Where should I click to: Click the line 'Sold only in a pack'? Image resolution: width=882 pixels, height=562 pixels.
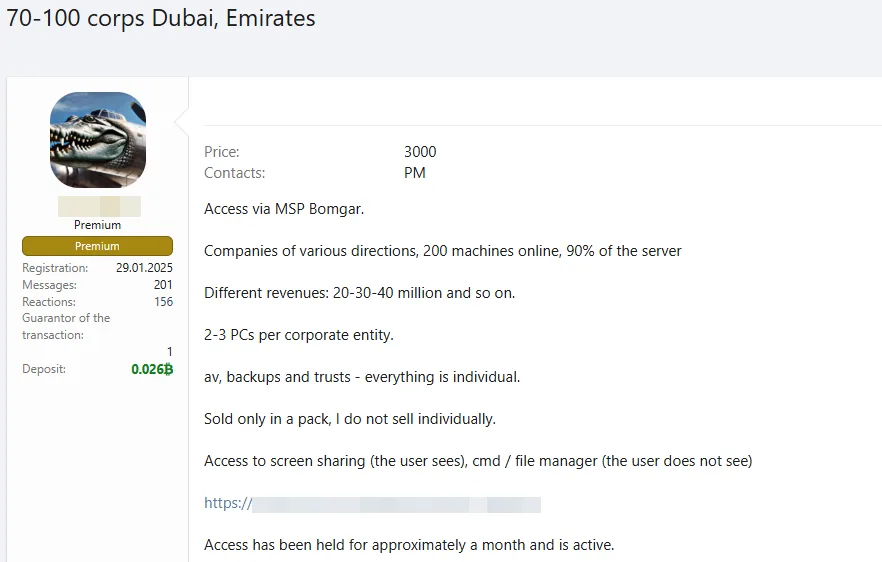coord(350,419)
